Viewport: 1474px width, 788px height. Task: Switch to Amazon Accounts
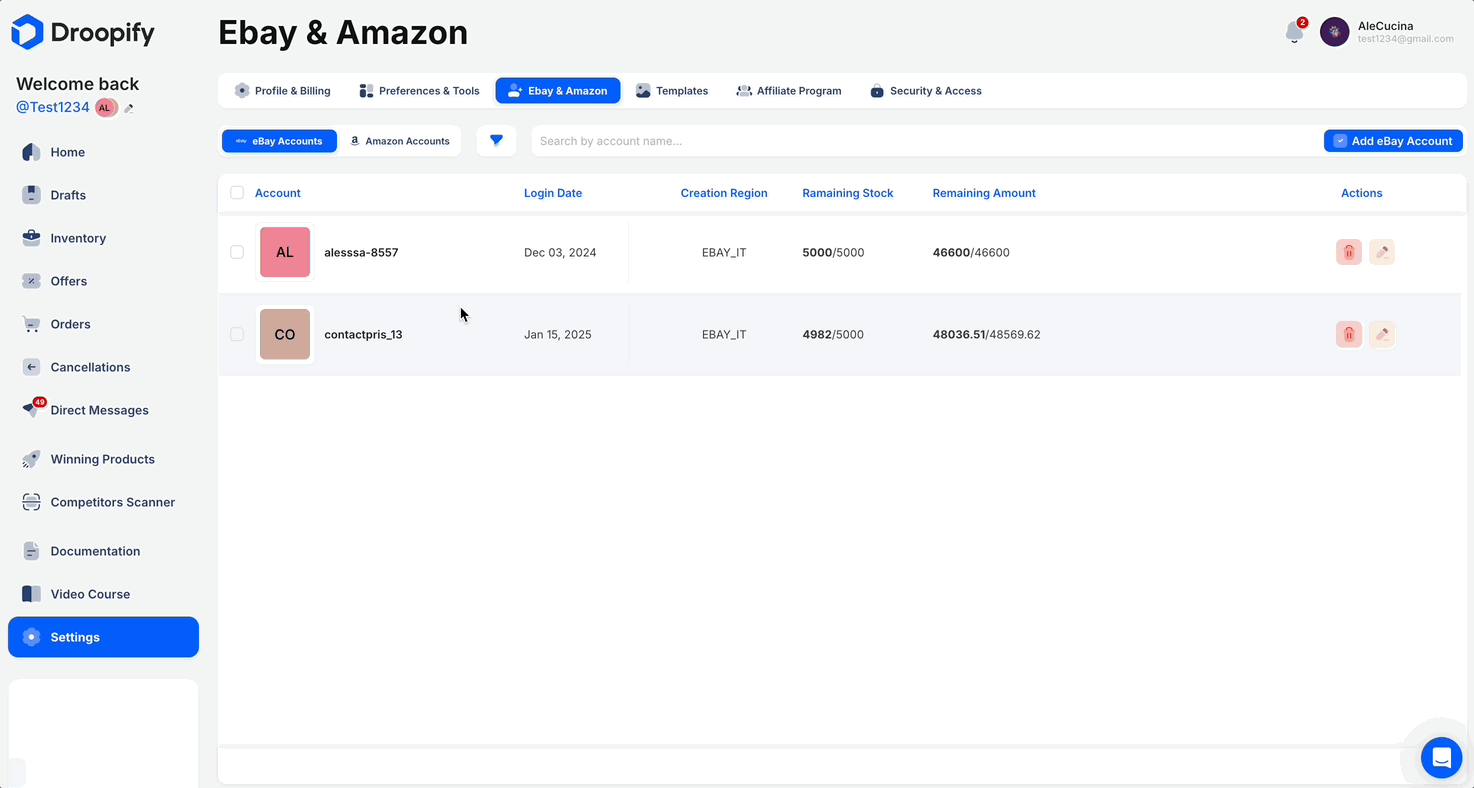click(399, 141)
